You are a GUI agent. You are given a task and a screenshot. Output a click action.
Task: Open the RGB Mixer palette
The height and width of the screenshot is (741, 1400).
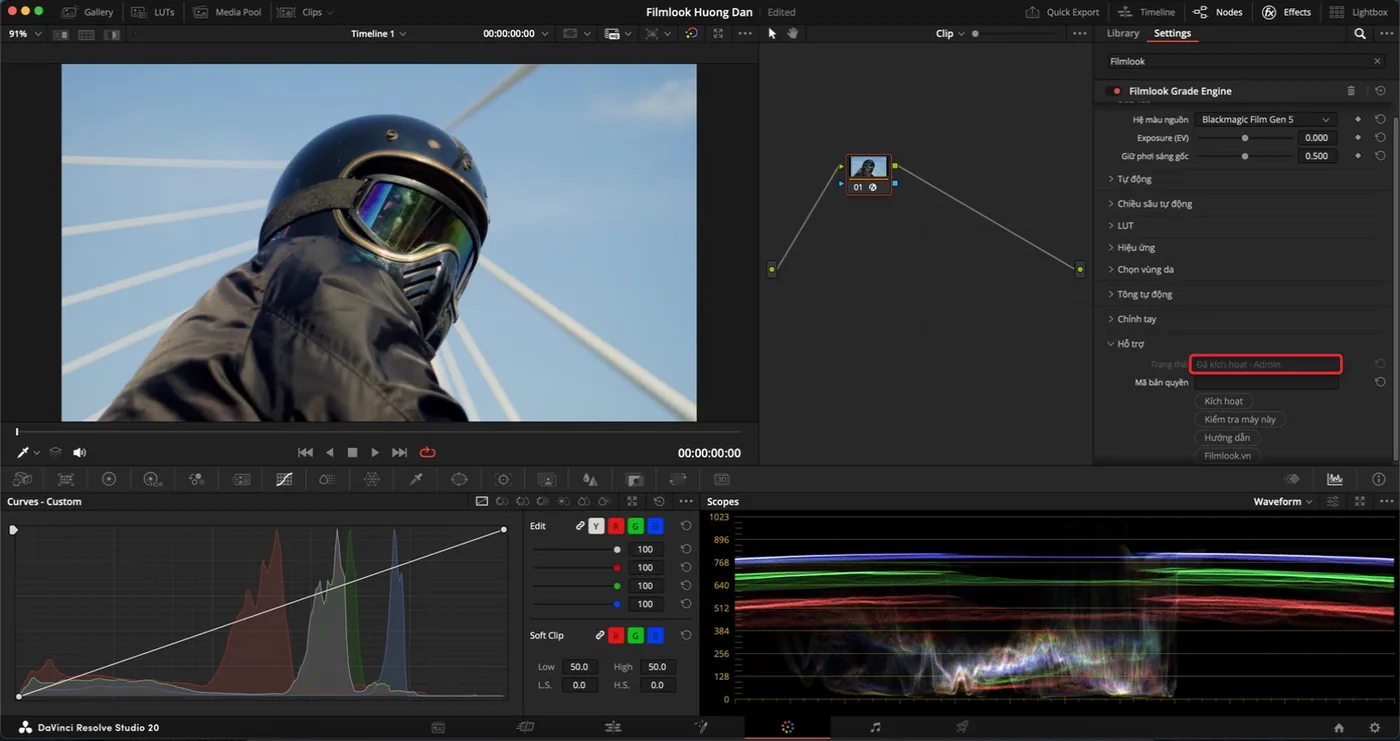pos(197,479)
